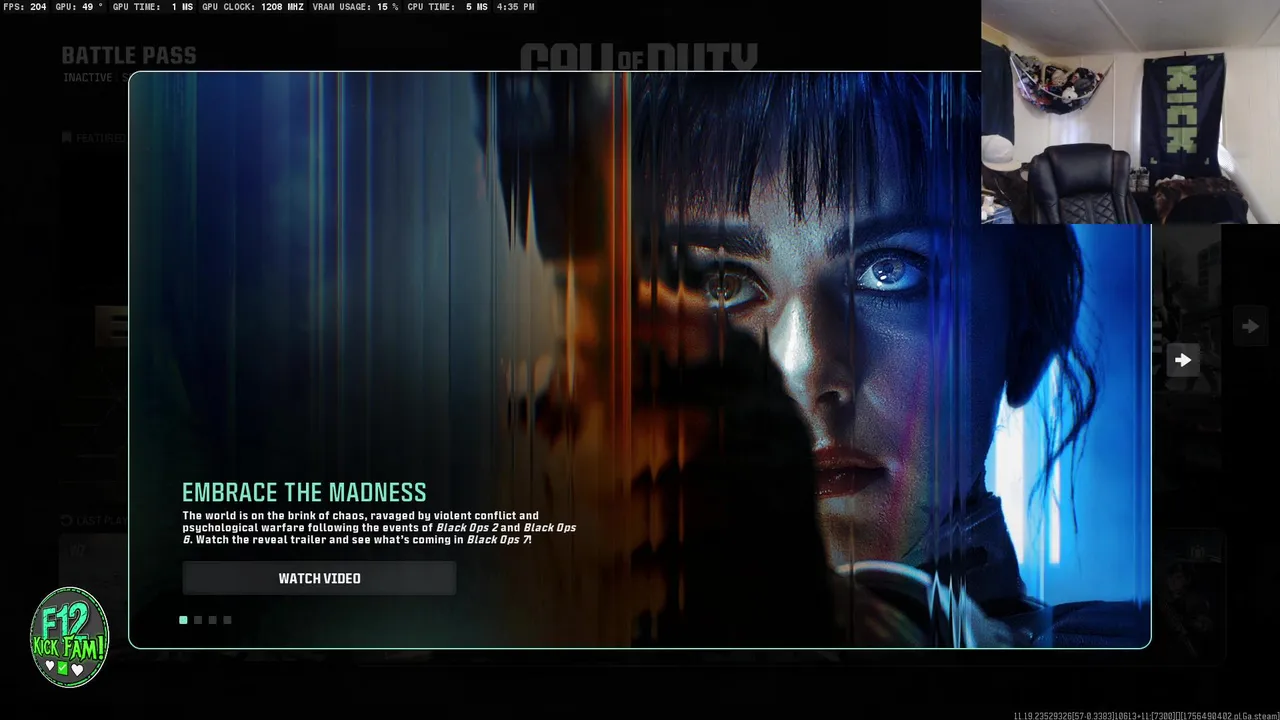1280x720 pixels.
Task: Click the F12 Kick Fam badge overlay
Action: coord(69,638)
